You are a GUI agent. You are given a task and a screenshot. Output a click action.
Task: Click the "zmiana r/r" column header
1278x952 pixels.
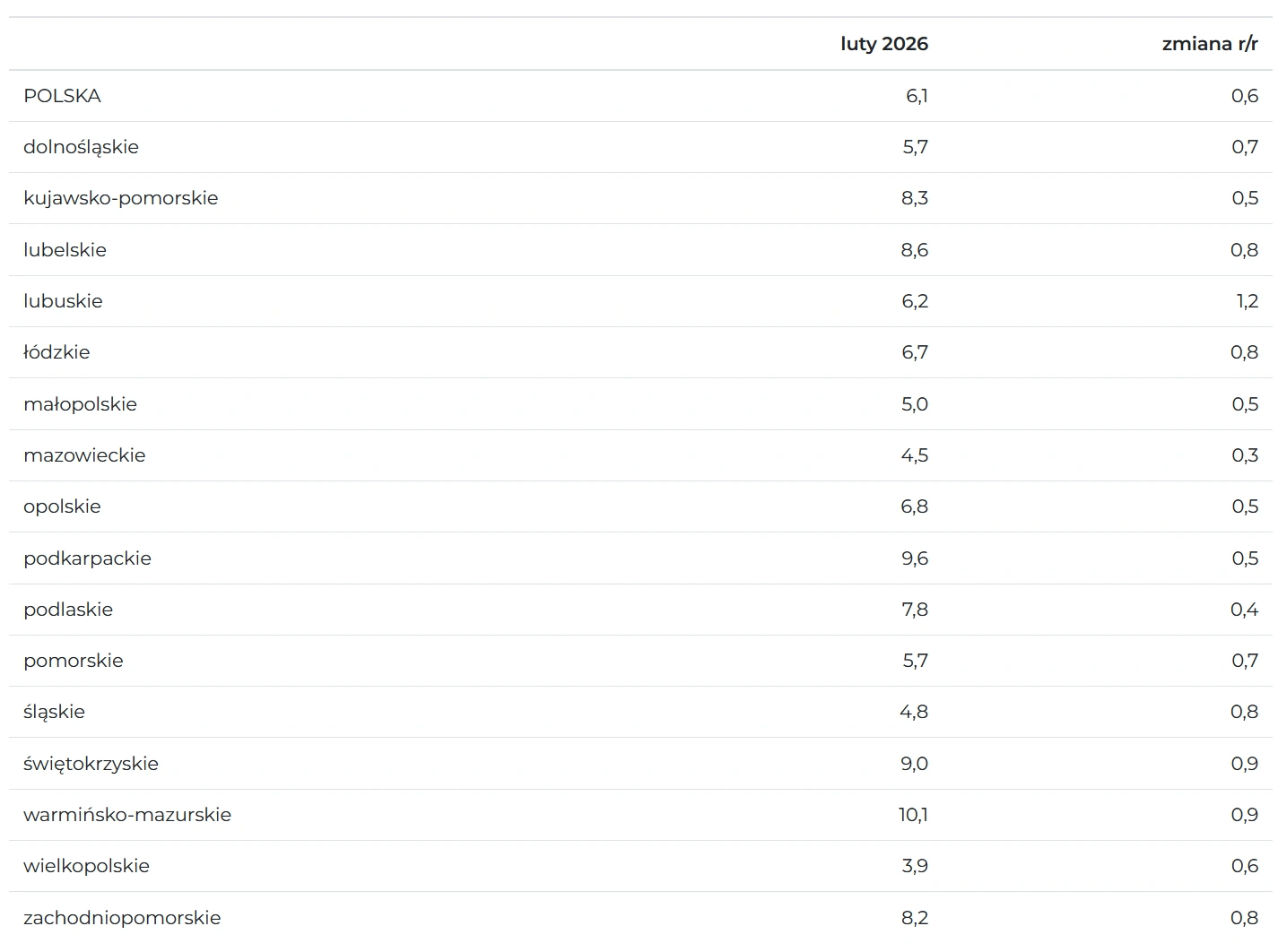pos(1209,44)
